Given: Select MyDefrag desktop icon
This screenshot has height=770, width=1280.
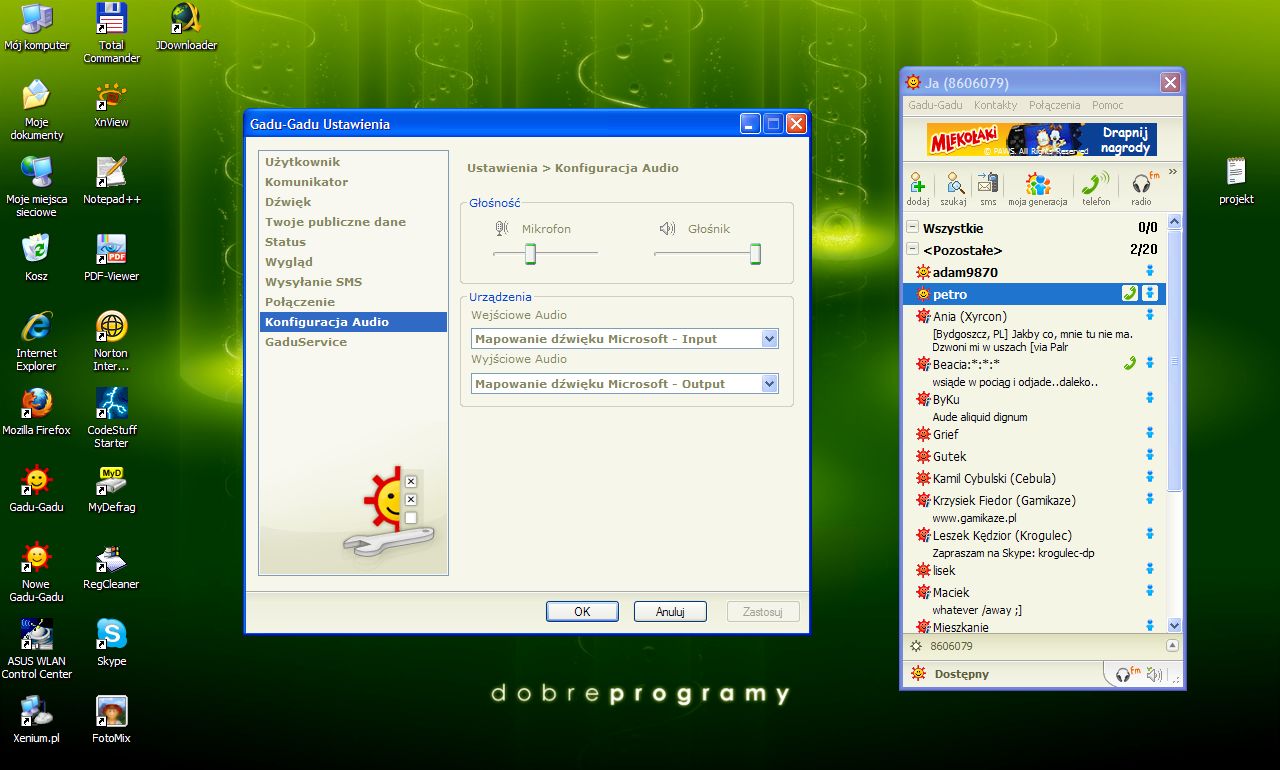Looking at the screenshot, I should point(111,489).
